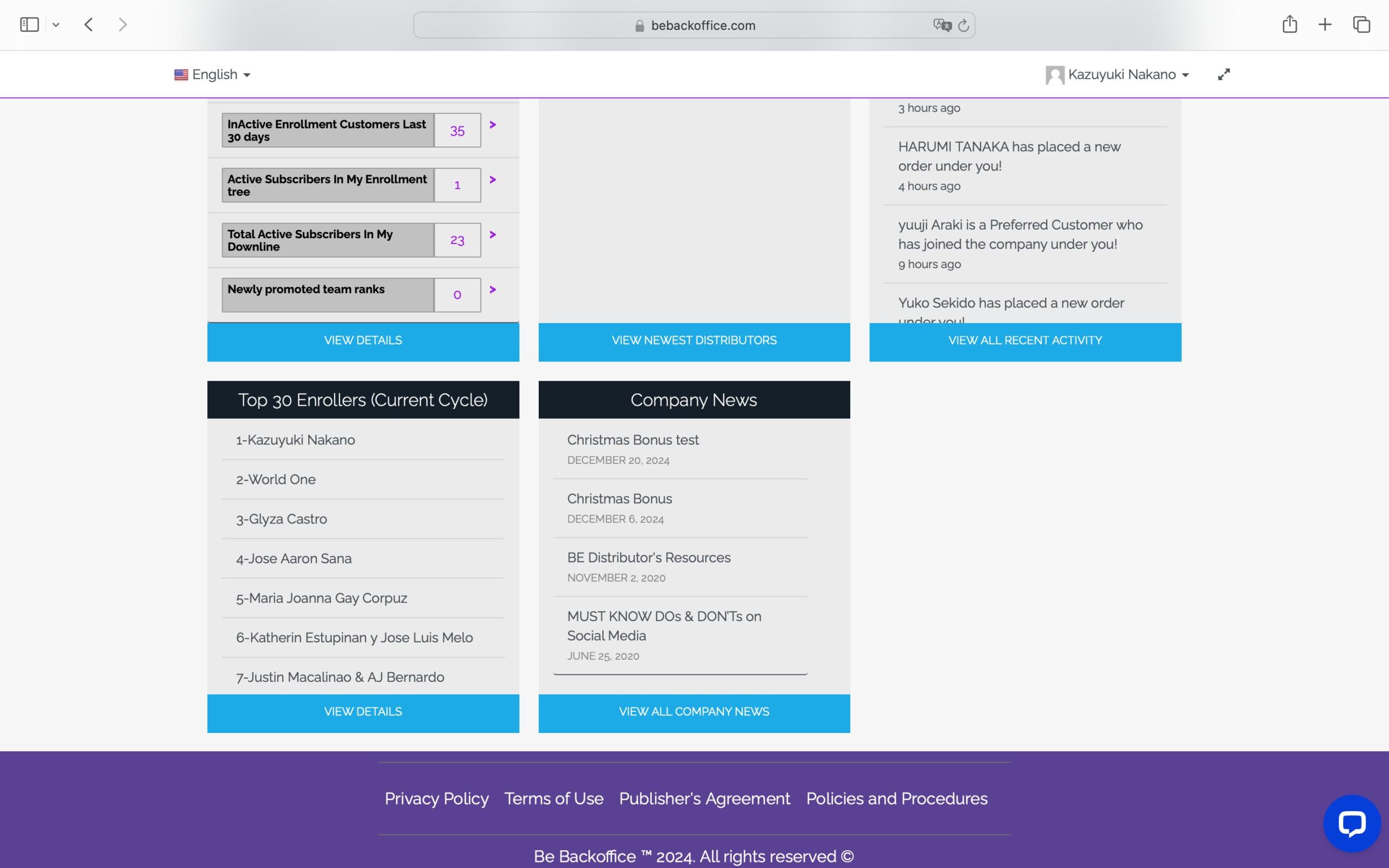1389x868 pixels.
Task: Open Christmas Bonus test news item
Action: tap(633, 440)
